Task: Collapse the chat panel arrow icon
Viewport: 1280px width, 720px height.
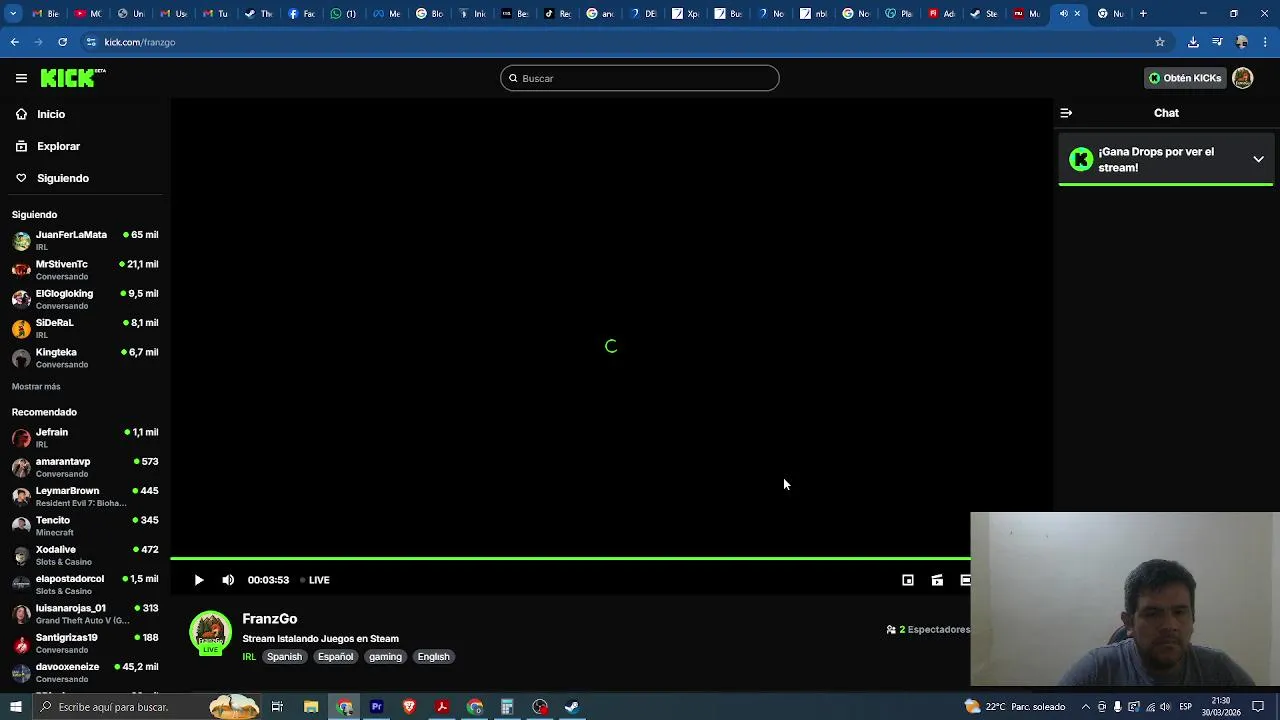Action: click(x=1066, y=113)
